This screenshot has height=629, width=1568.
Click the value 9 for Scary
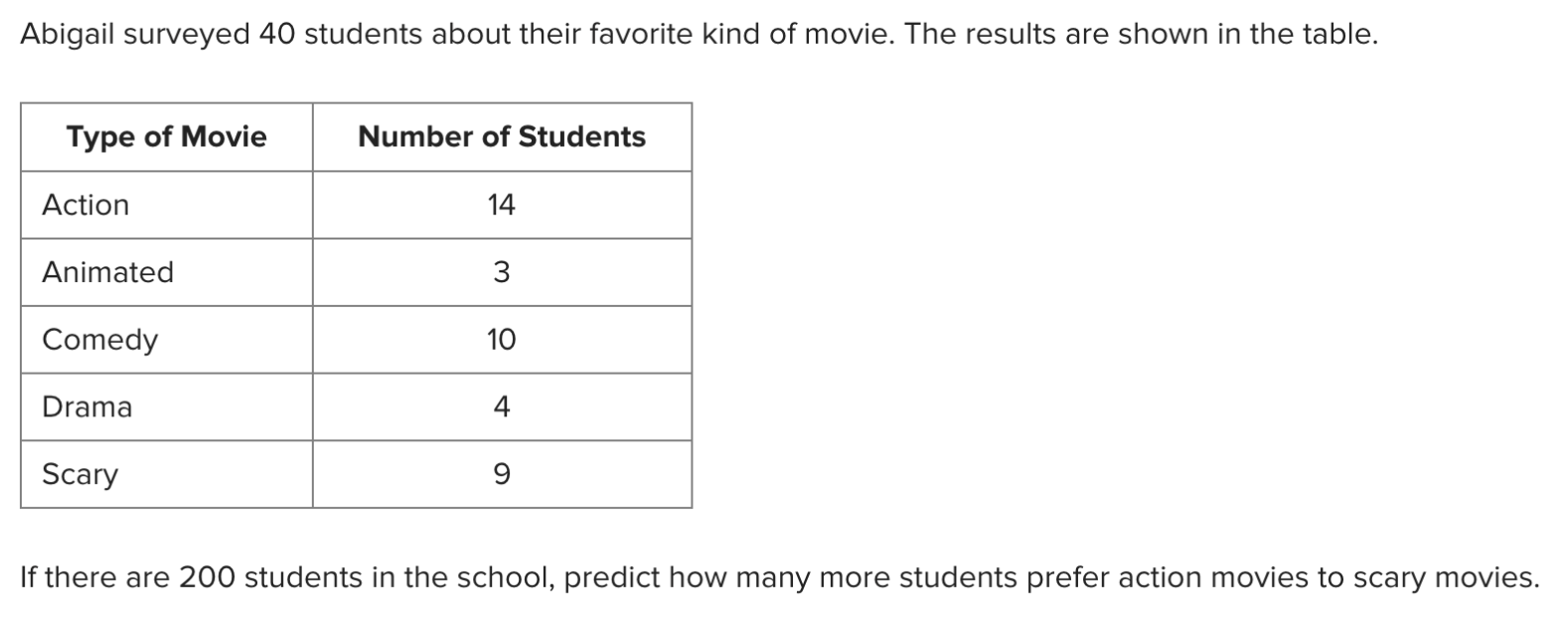point(502,474)
